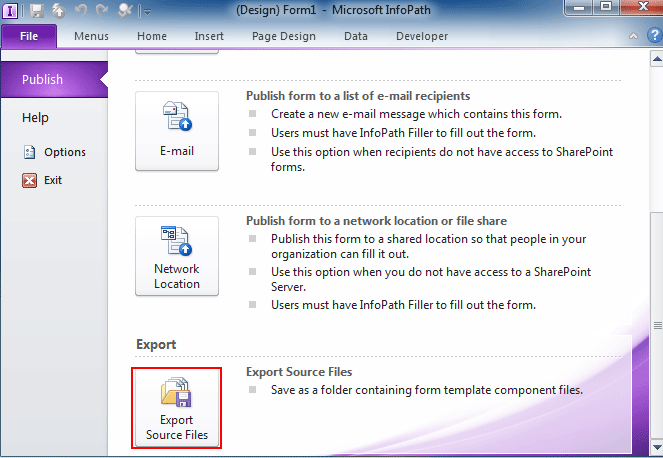Viewport: 663px width, 458px height.
Task: Open Help via the blue question mark icon
Action: tap(654, 36)
